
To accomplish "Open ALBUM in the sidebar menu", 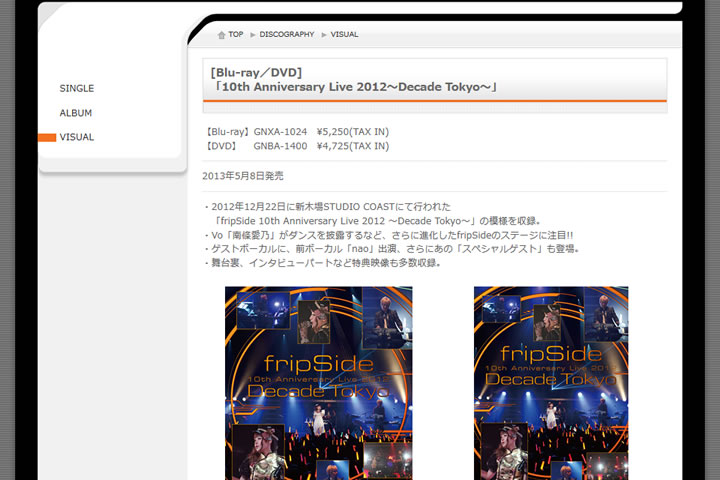I will click(x=76, y=113).
